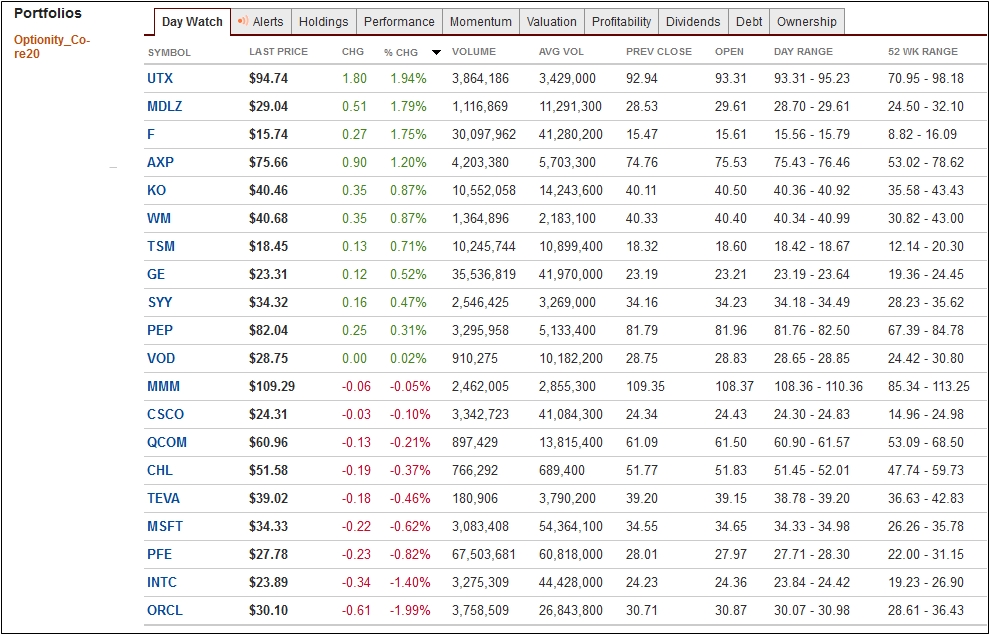
Task: Switch to the Alerts tab
Action: click(261, 21)
